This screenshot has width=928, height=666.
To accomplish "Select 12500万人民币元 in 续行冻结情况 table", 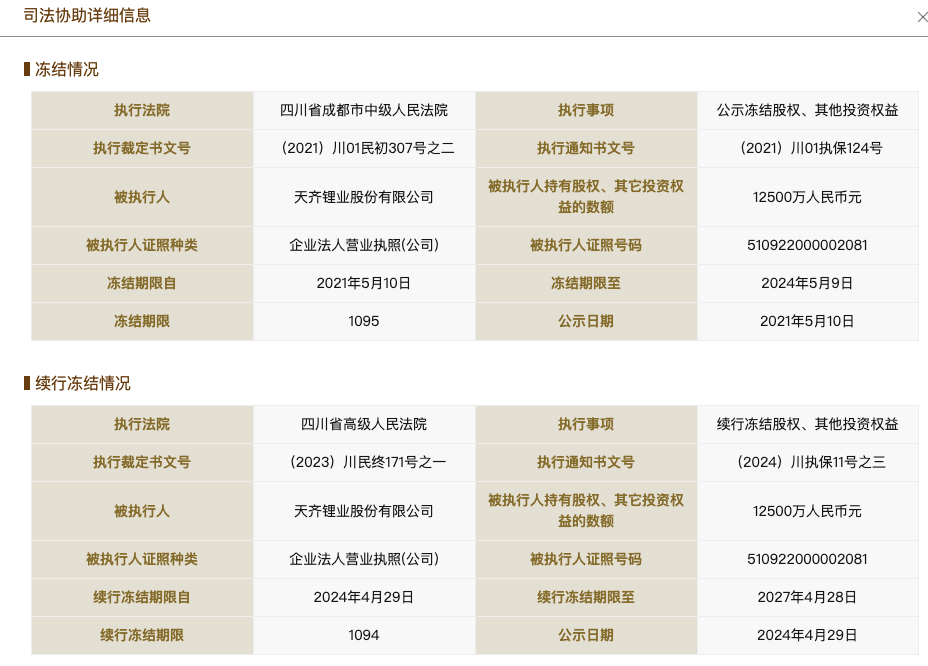I will coord(807,511).
